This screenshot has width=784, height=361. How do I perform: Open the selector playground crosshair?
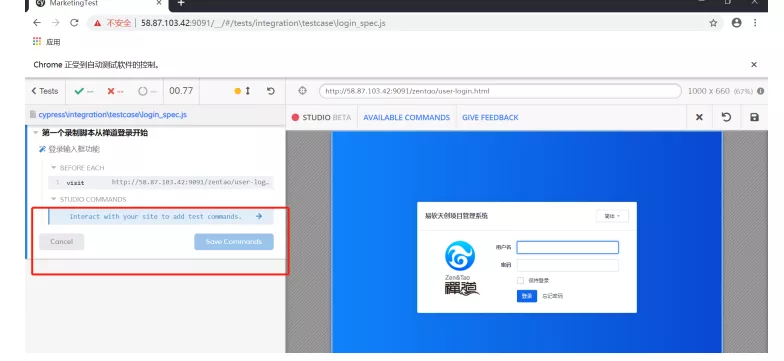tap(302, 91)
